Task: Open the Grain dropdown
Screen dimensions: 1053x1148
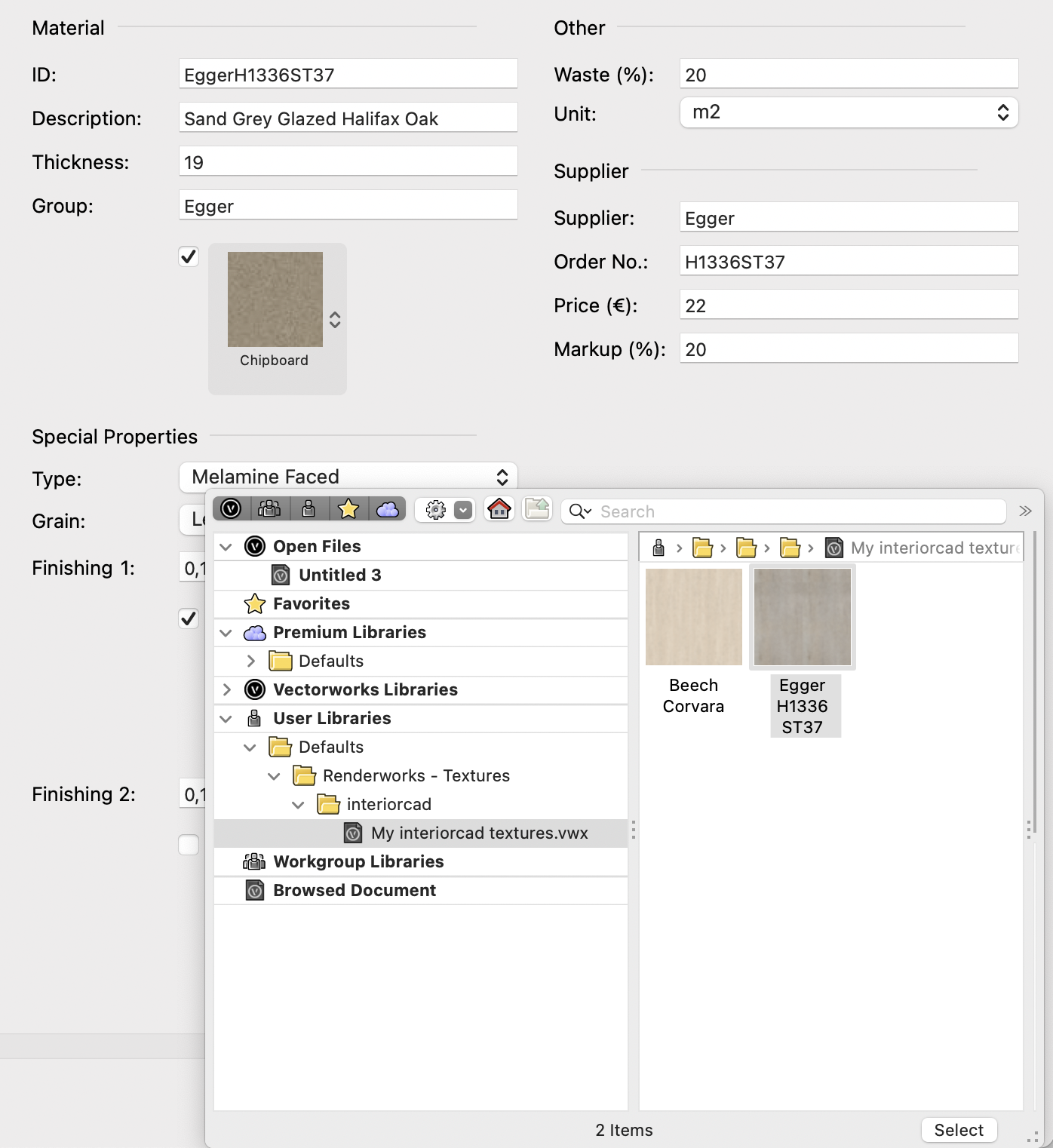Action: pos(192,520)
